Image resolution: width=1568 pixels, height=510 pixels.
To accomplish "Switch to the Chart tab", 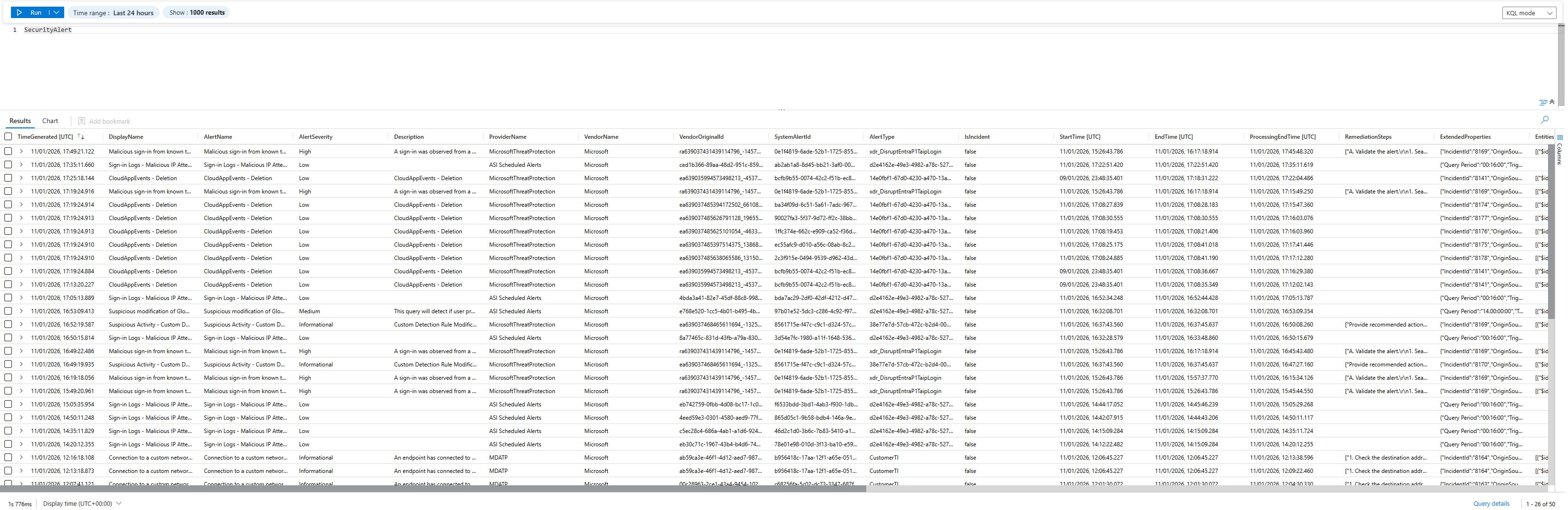I will [x=50, y=121].
